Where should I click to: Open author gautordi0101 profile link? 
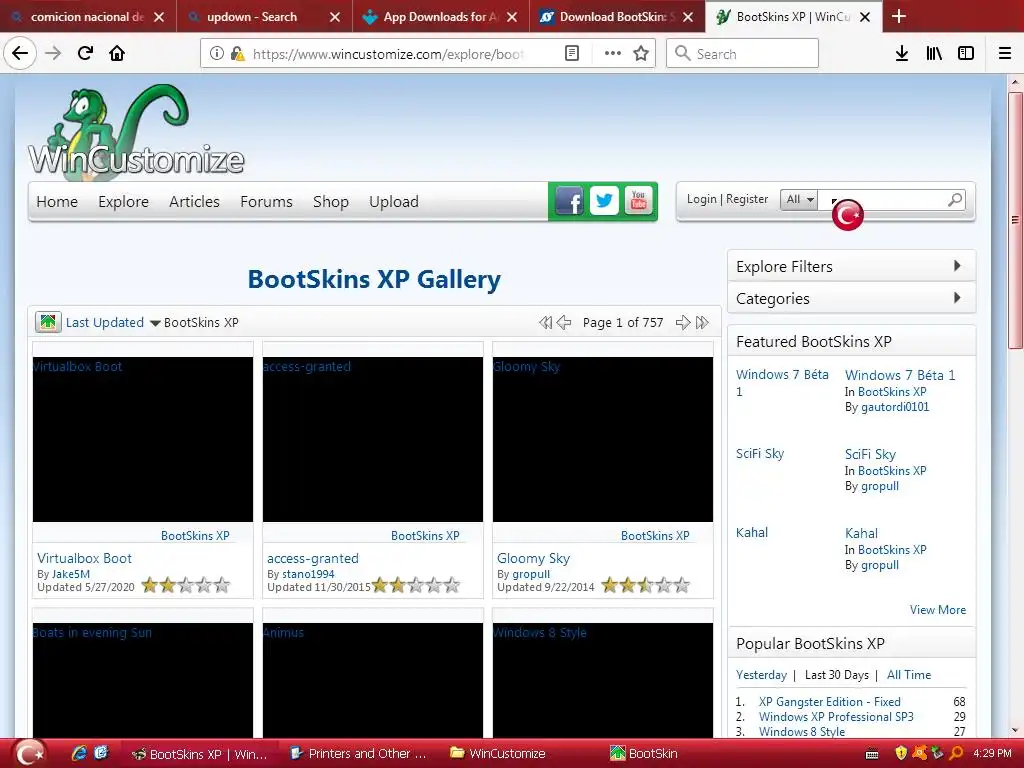pyautogui.click(x=895, y=407)
